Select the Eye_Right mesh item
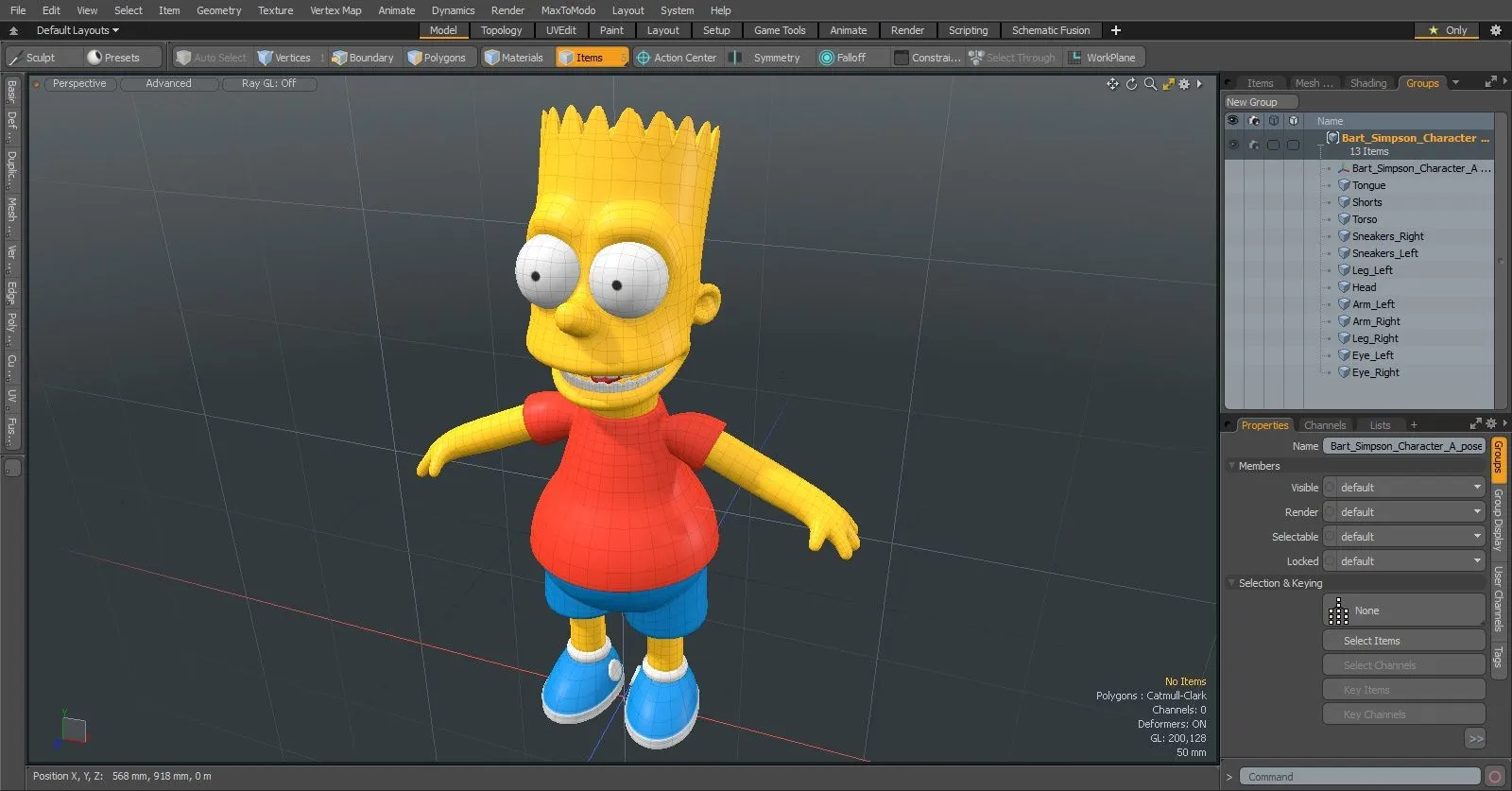The height and width of the screenshot is (791, 1512). (x=1375, y=372)
